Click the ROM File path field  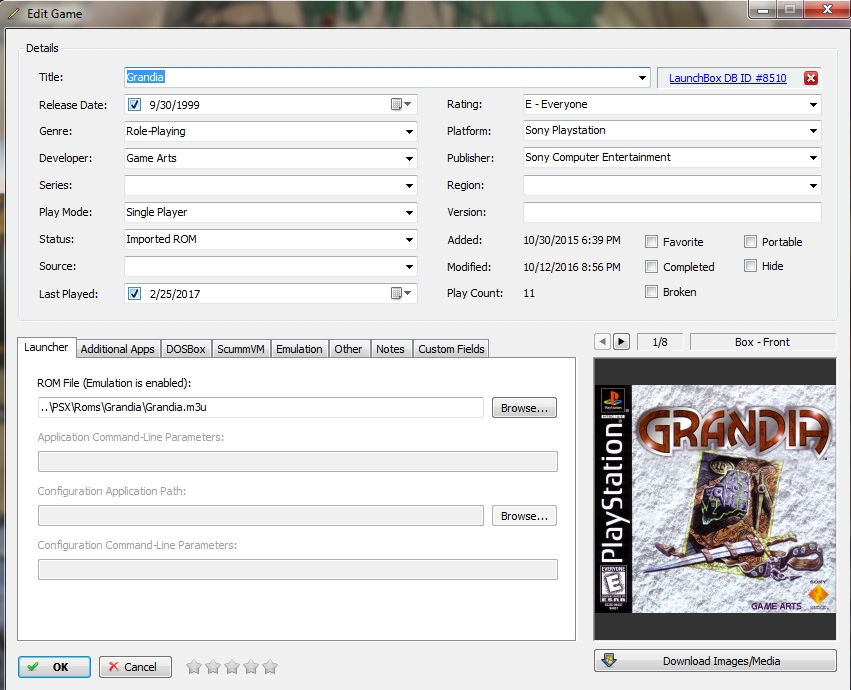261,407
